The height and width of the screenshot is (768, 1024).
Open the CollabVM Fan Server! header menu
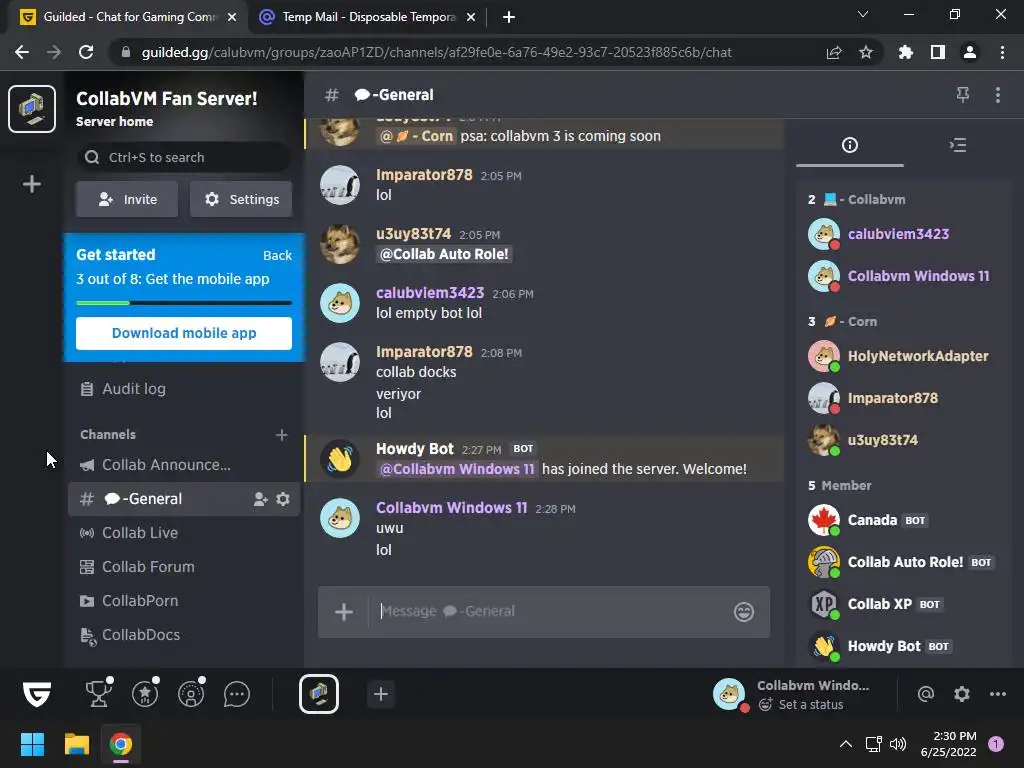(167, 99)
